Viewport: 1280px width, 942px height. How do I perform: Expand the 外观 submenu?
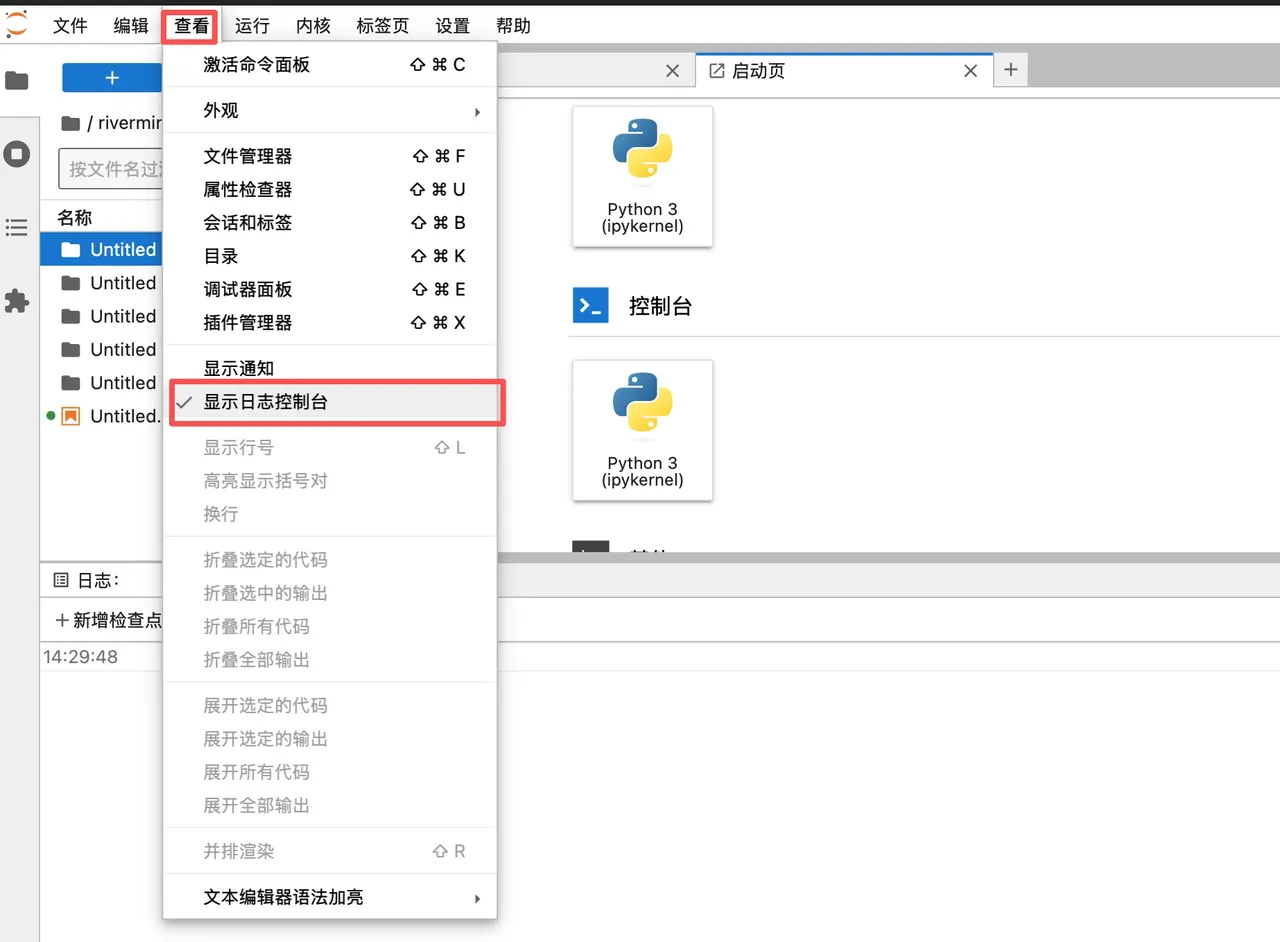pyautogui.click(x=221, y=111)
